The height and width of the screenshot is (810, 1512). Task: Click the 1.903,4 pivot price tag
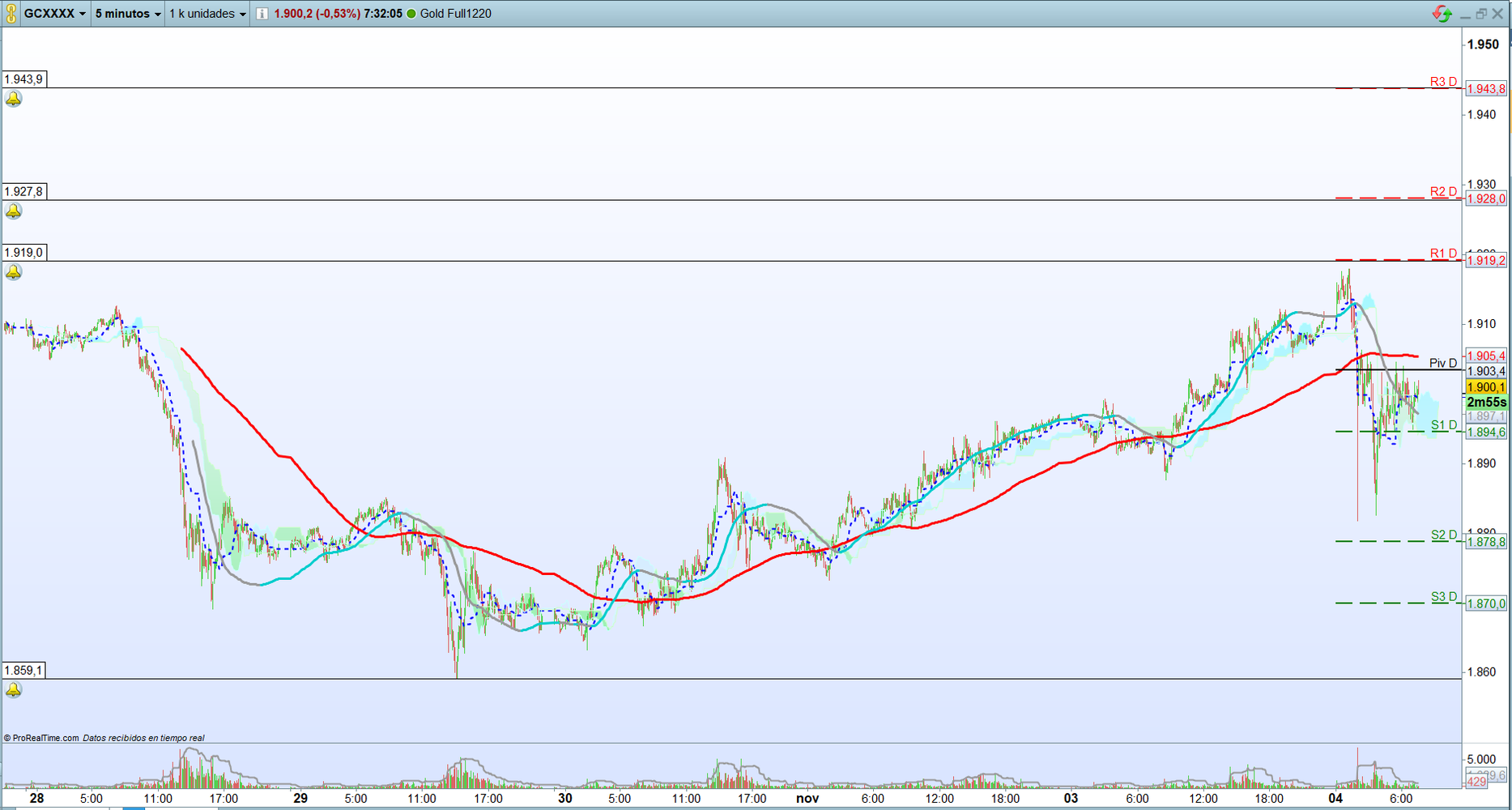(1487, 372)
